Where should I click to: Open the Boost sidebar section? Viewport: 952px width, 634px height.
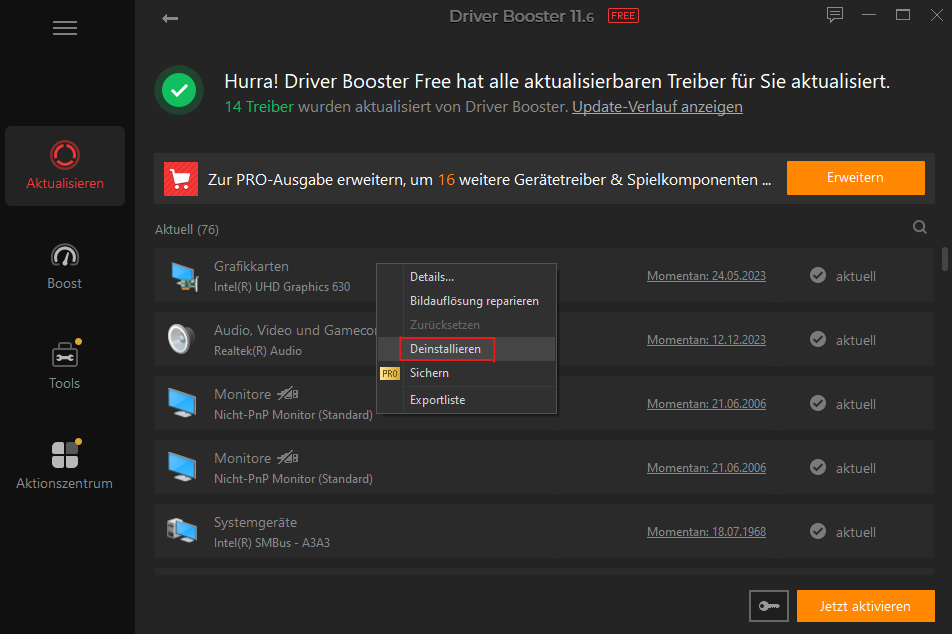pos(64,267)
